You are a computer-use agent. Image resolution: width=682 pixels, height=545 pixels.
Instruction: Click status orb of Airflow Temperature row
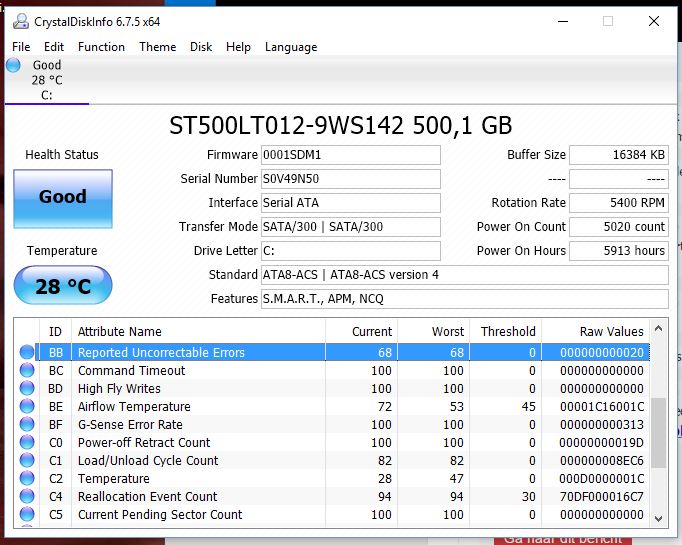click(27, 406)
